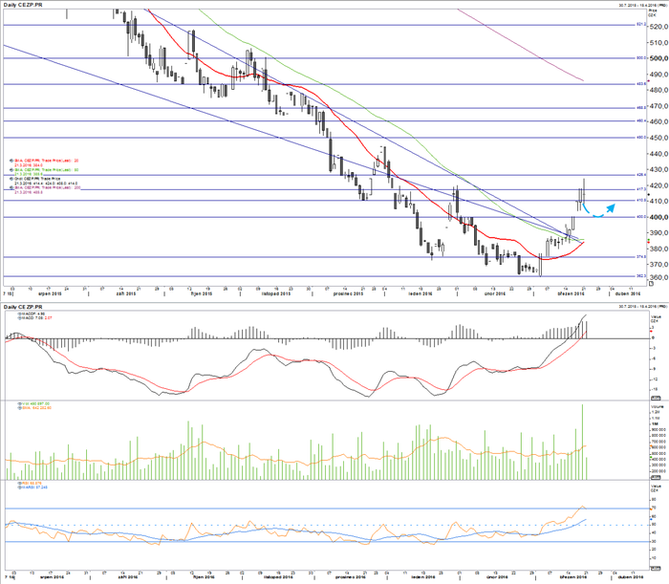Click the auto-scale button in the RSI panel
Viewport: 669px width, 584px height.
pos(654,568)
